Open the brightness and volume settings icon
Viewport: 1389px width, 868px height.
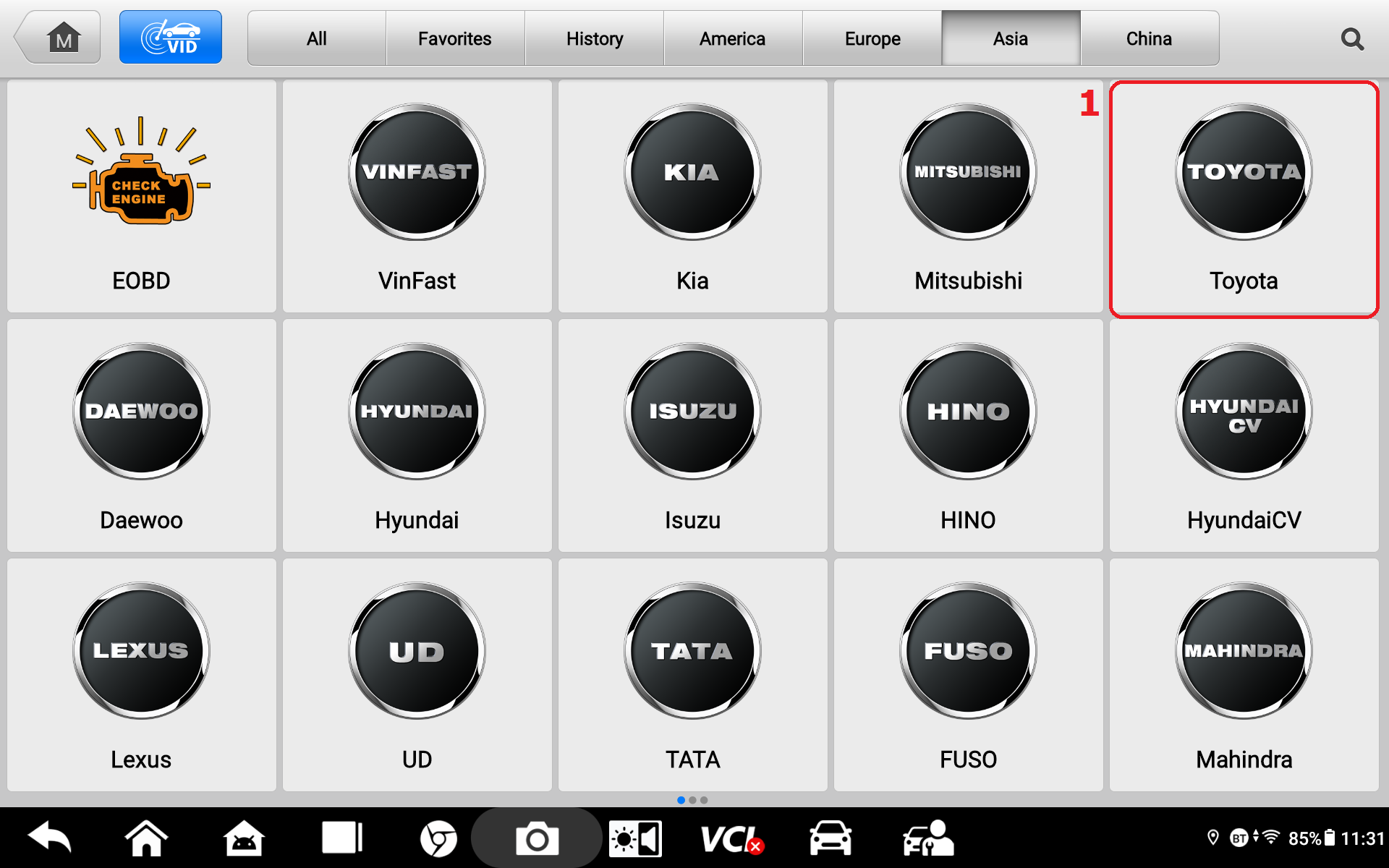(x=635, y=839)
